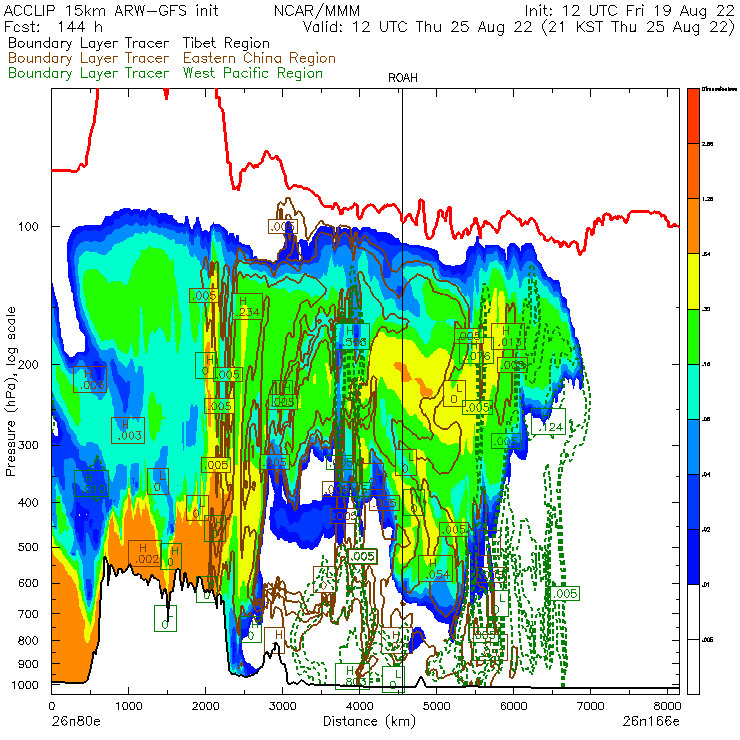Viewport: 740px width, 740px height.
Task: Click the 1000 km distance tick label
Action: point(128,706)
